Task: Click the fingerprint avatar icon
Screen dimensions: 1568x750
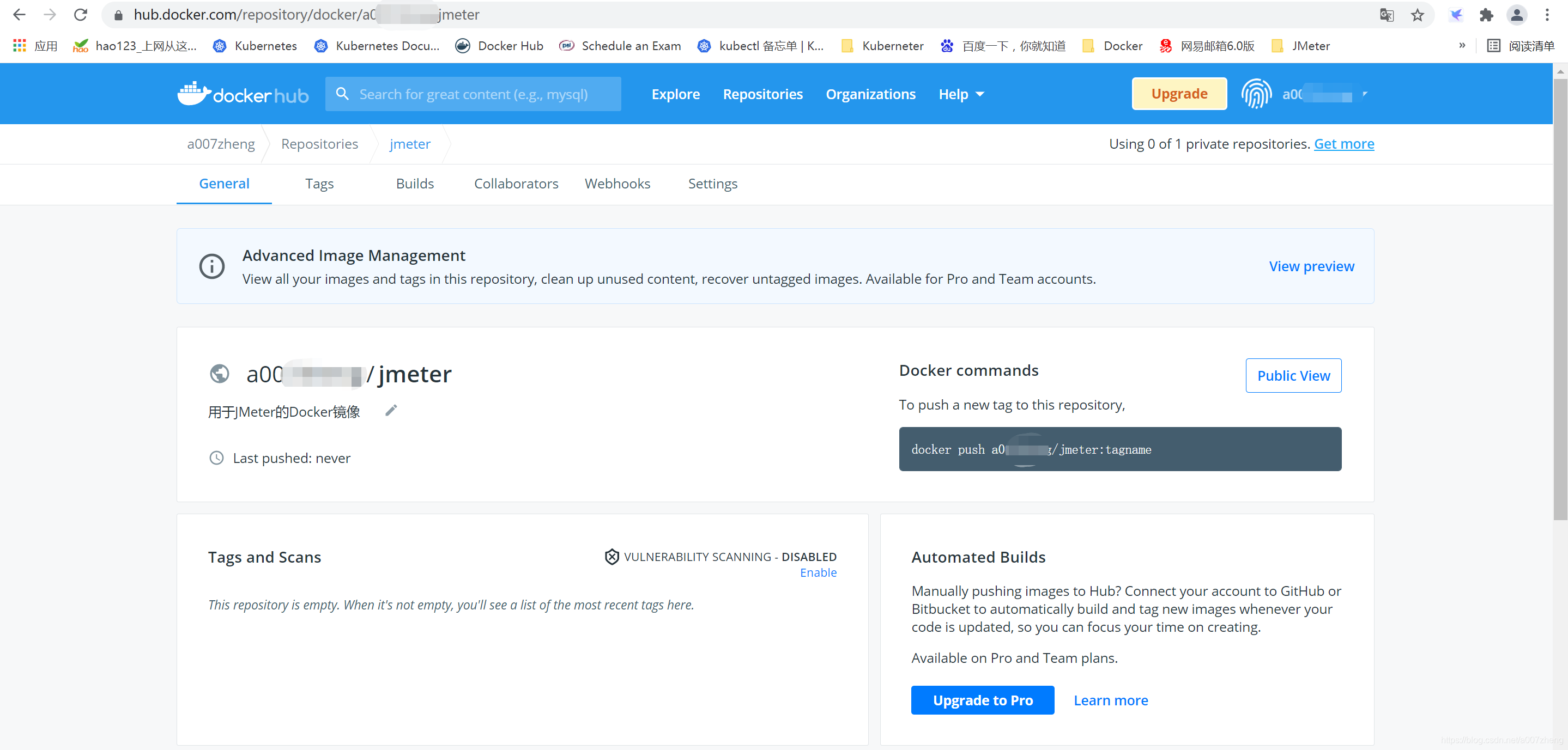Action: click(1256, 94)
